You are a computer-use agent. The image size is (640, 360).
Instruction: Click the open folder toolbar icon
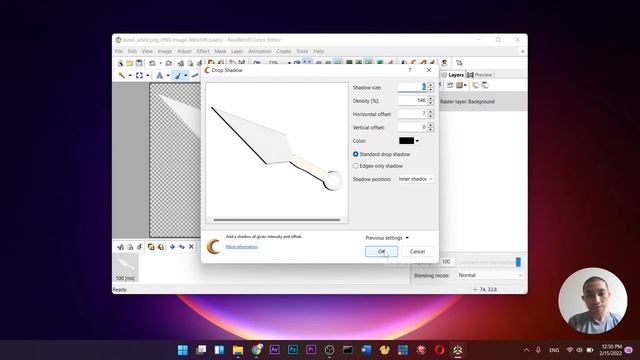click(x=130, y=63)
